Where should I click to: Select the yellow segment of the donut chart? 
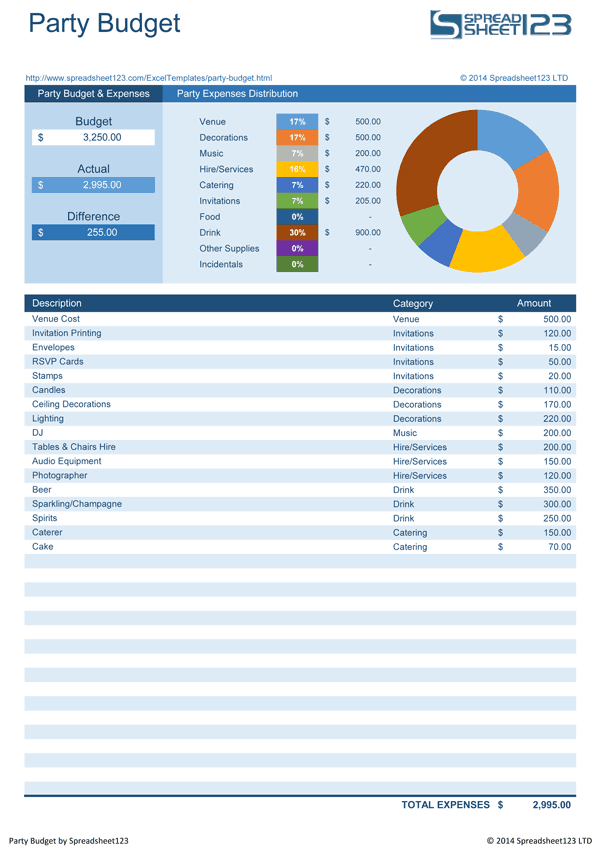tap(487, 255)
